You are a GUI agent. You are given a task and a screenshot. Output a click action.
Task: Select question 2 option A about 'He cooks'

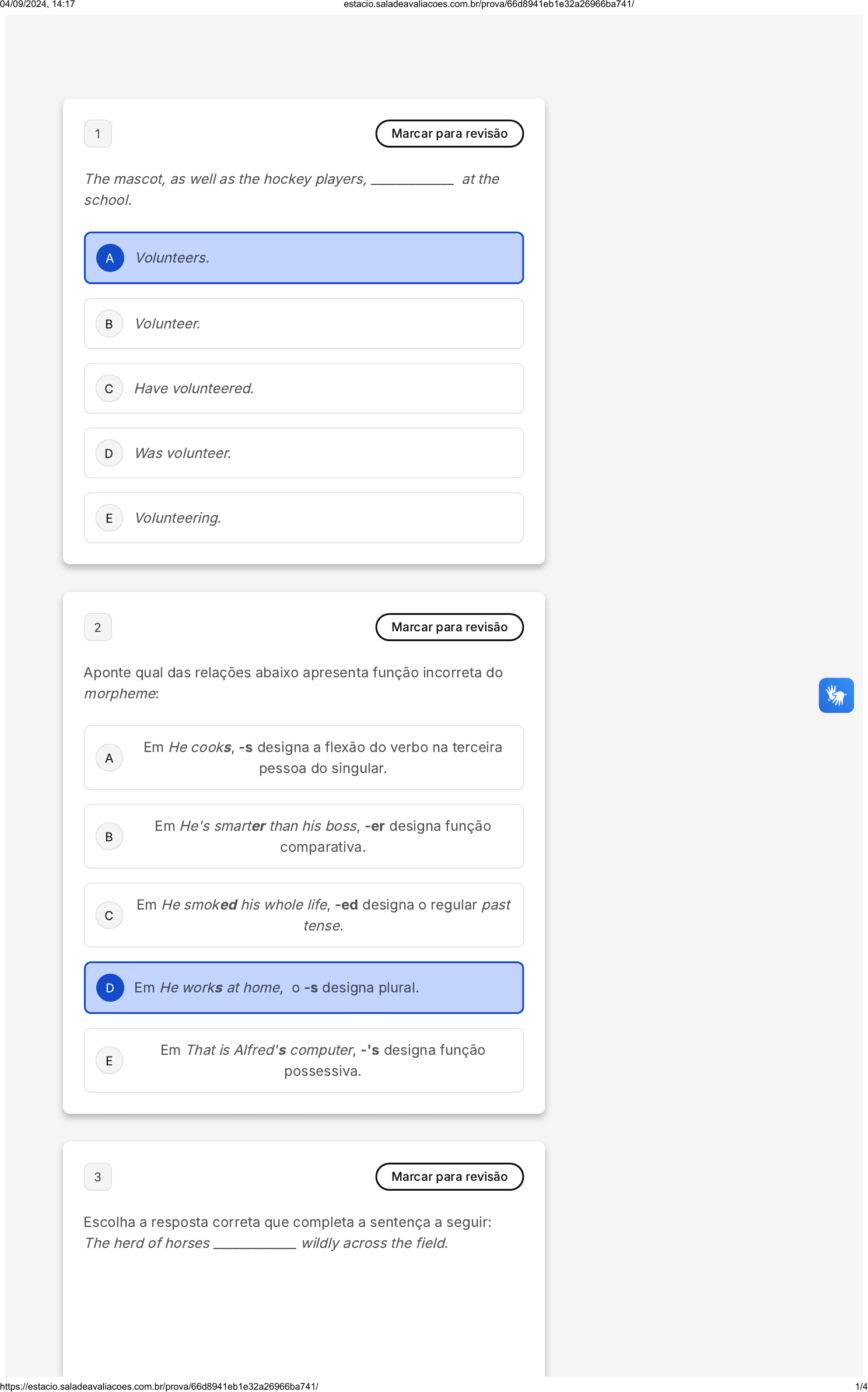point(303,758)
